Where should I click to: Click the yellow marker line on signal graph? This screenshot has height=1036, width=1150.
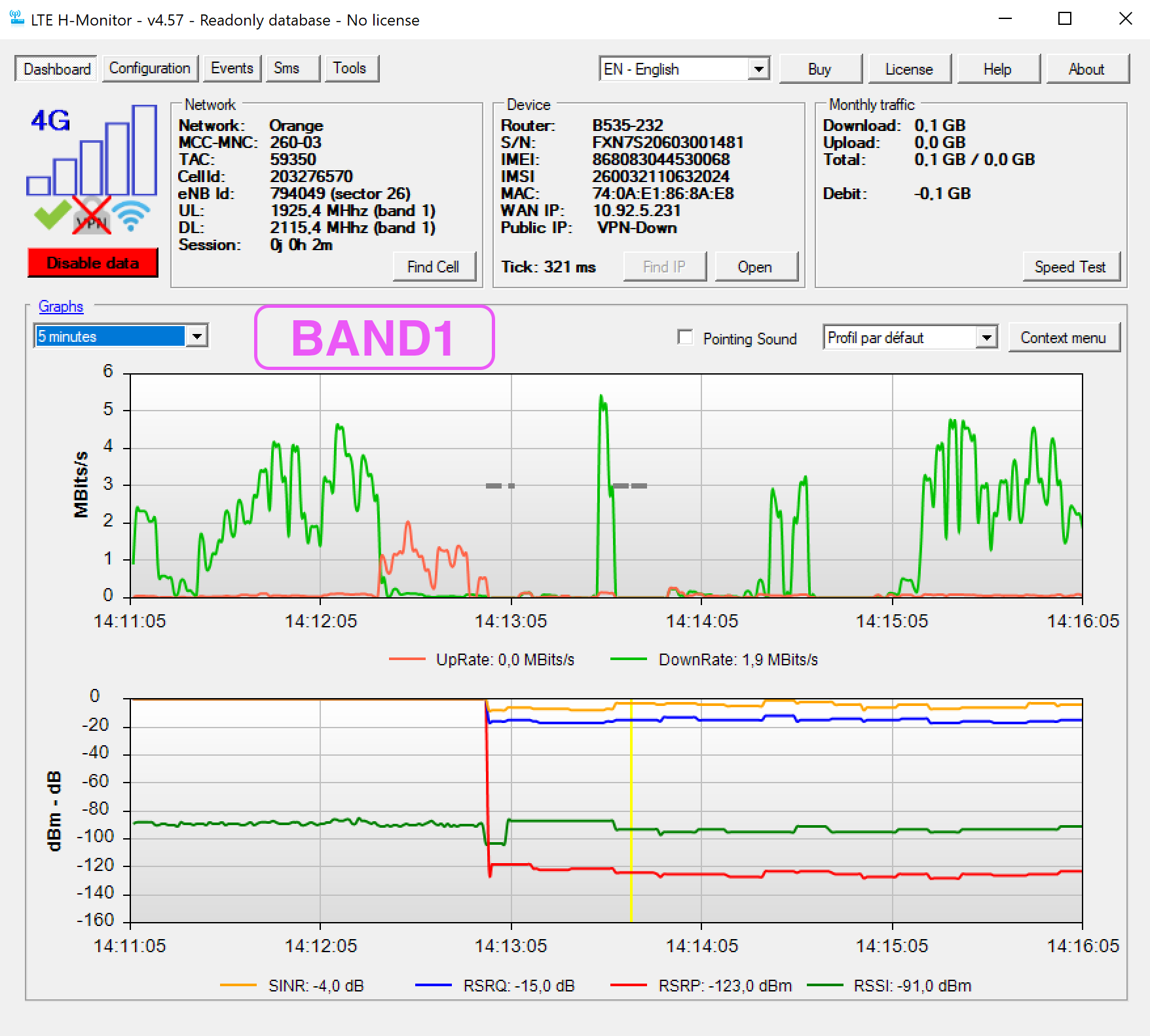tap(631, 810)
